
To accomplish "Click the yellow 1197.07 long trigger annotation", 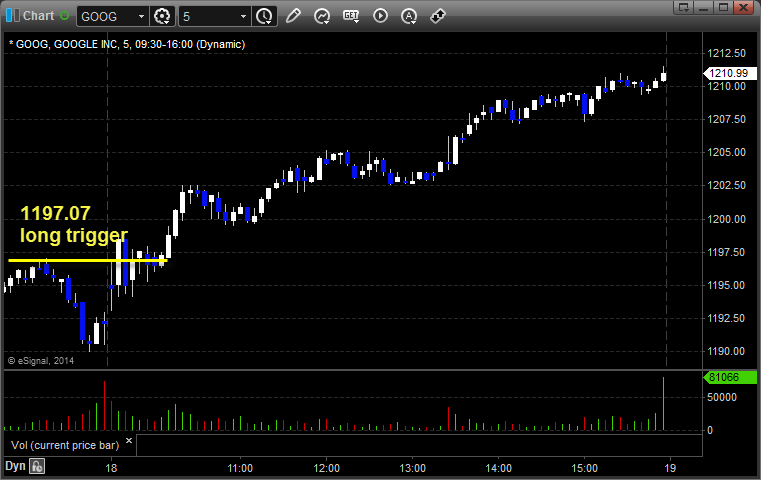I will click(x=74, y=224).
